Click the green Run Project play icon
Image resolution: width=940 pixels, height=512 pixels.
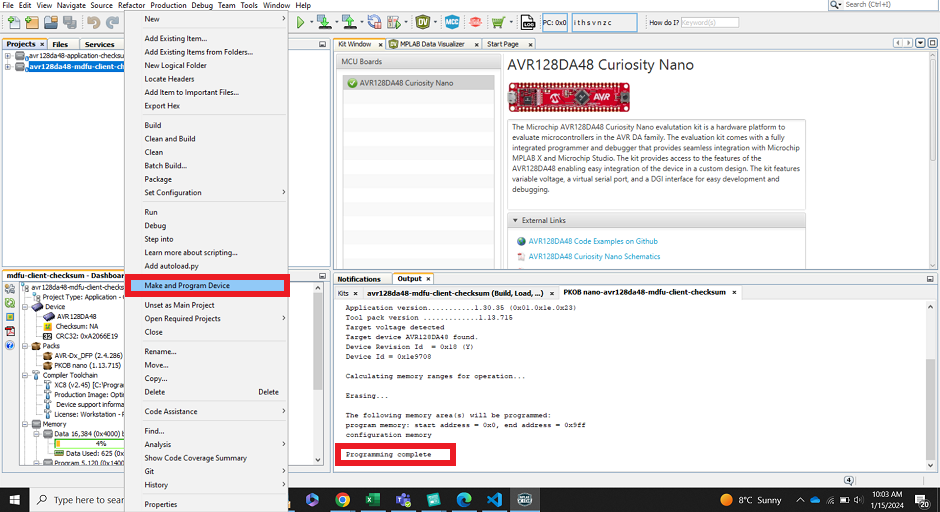point(300,23)
